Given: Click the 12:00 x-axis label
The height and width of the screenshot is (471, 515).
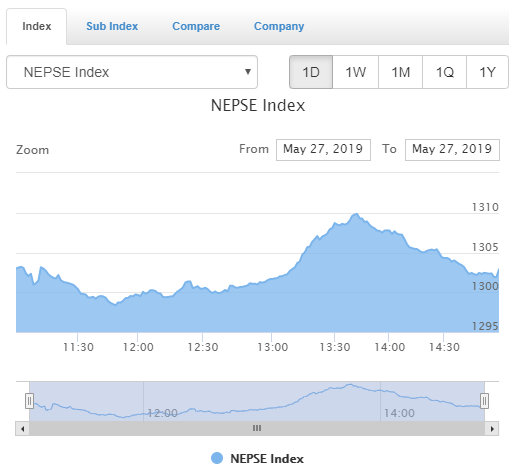Looking at the screenshot, I should pos(138,347).
